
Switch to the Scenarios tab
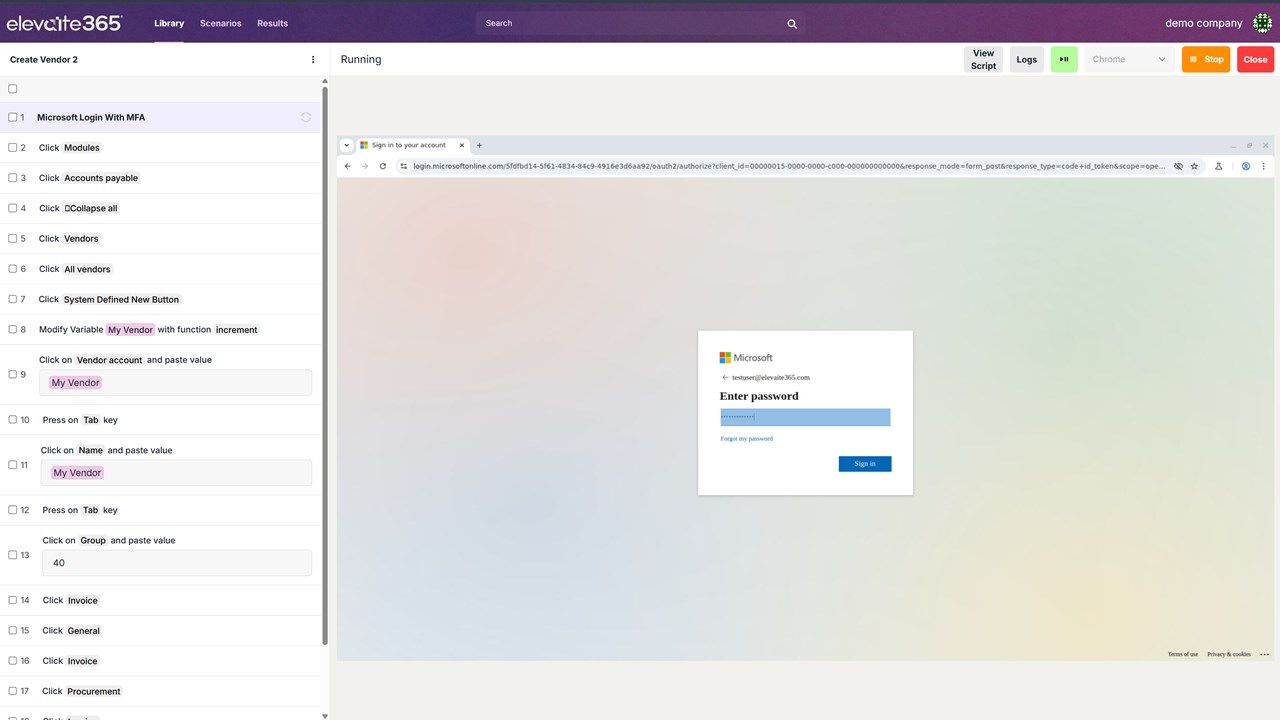coord(220,23)
